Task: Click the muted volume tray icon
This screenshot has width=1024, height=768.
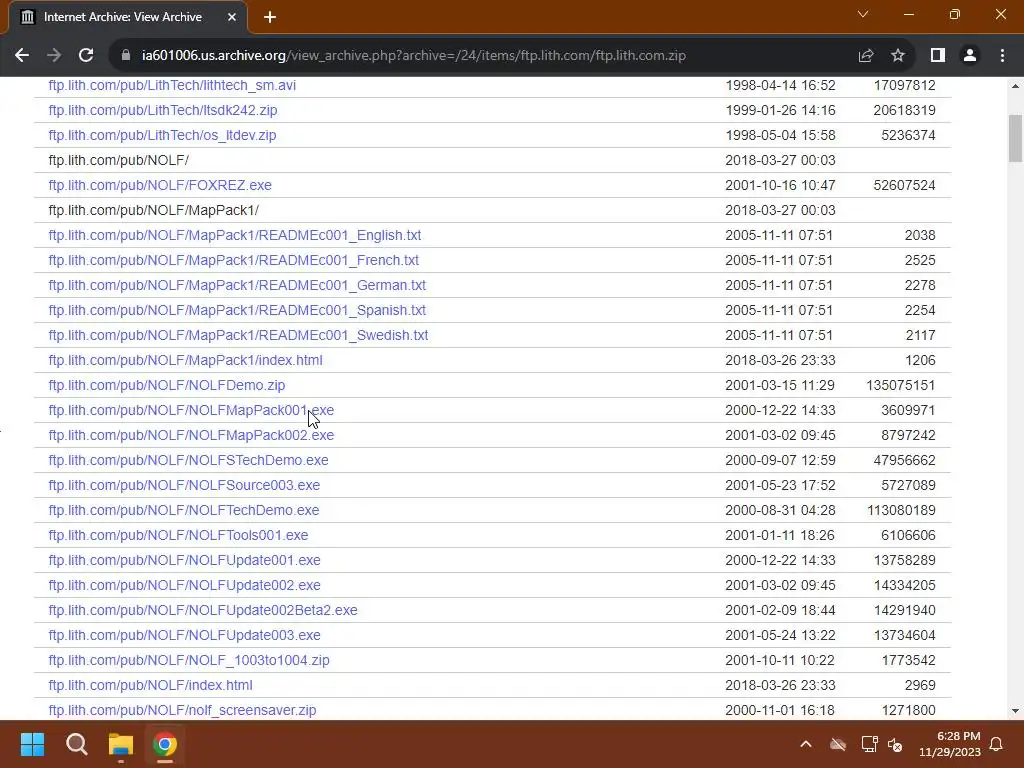Action: pos(895,744)
